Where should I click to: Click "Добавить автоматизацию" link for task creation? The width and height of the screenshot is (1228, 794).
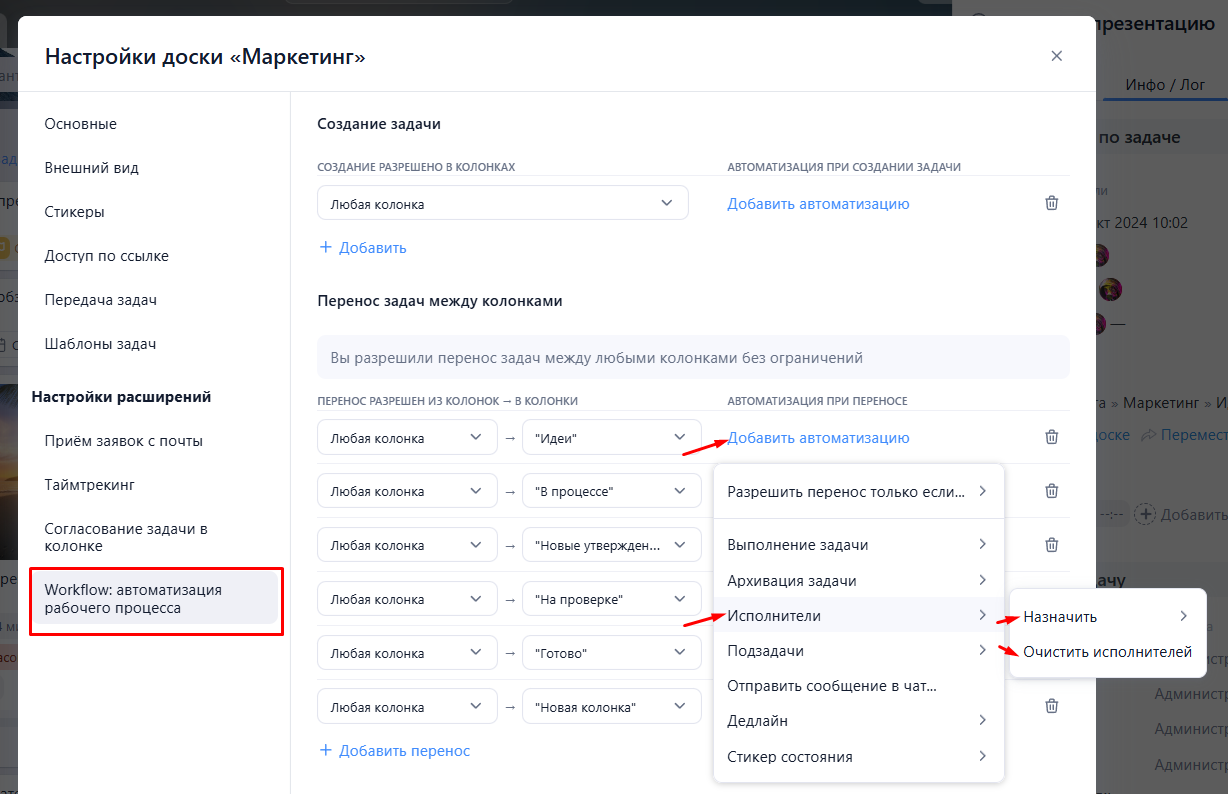[x=818, y=203]
